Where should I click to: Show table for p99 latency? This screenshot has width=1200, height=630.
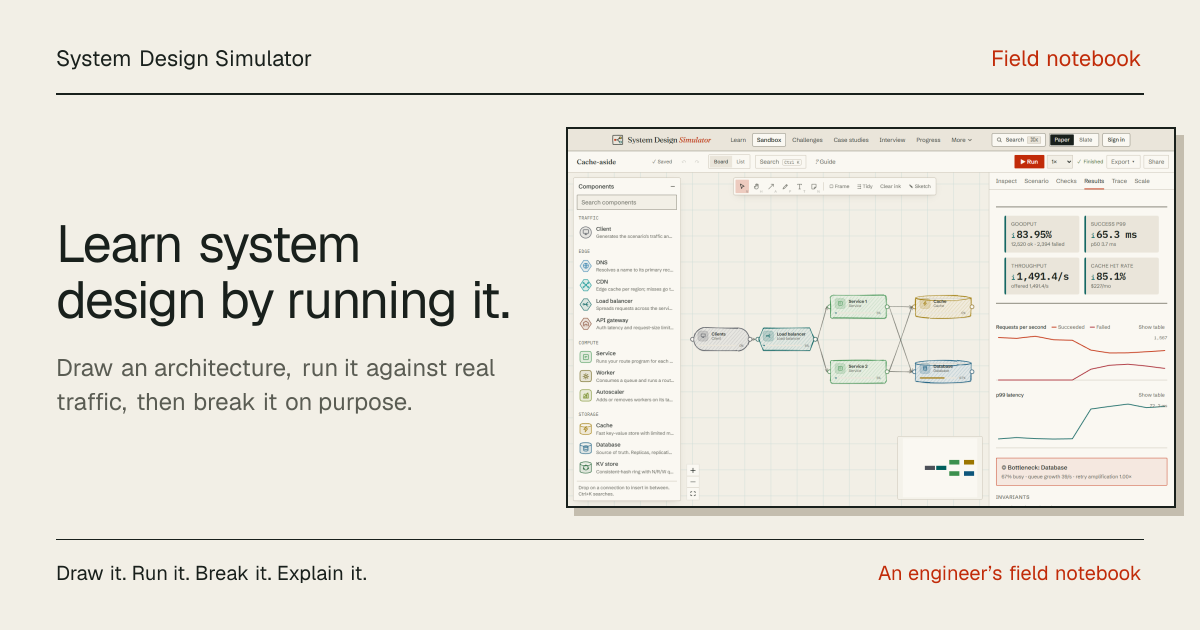[x=1152, y=395]
